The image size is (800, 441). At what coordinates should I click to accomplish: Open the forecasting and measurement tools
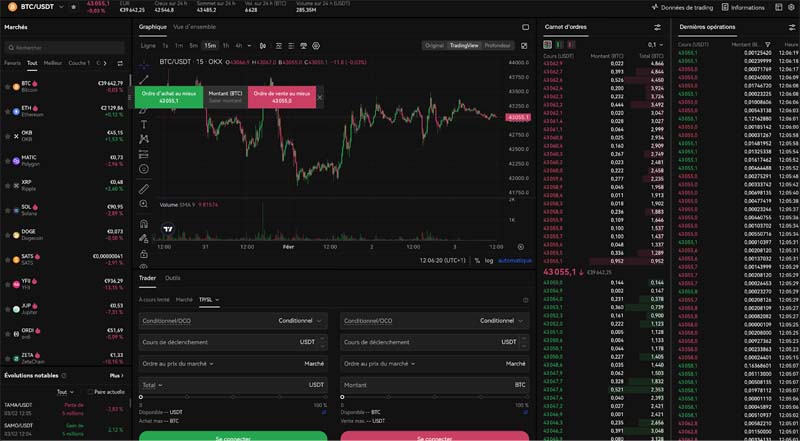pos(144,154)
